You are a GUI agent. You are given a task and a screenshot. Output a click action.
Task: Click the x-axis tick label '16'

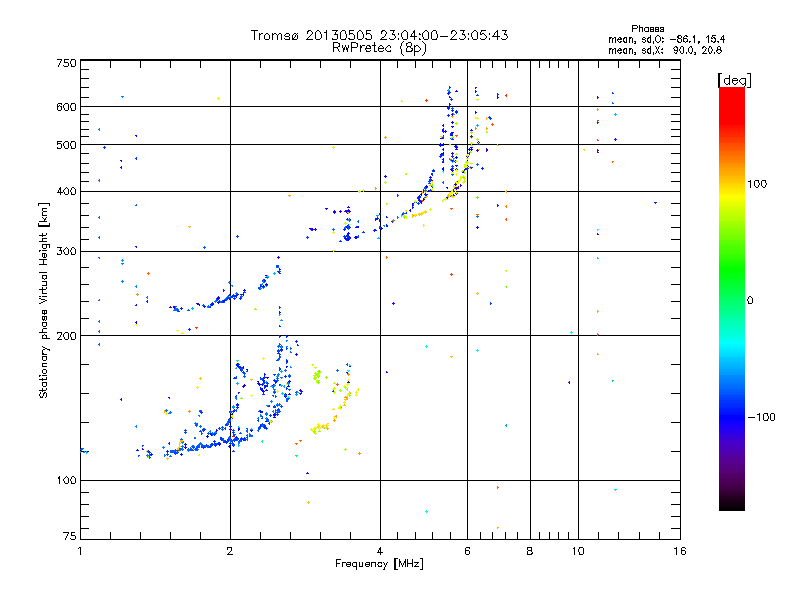pos(680,551)
